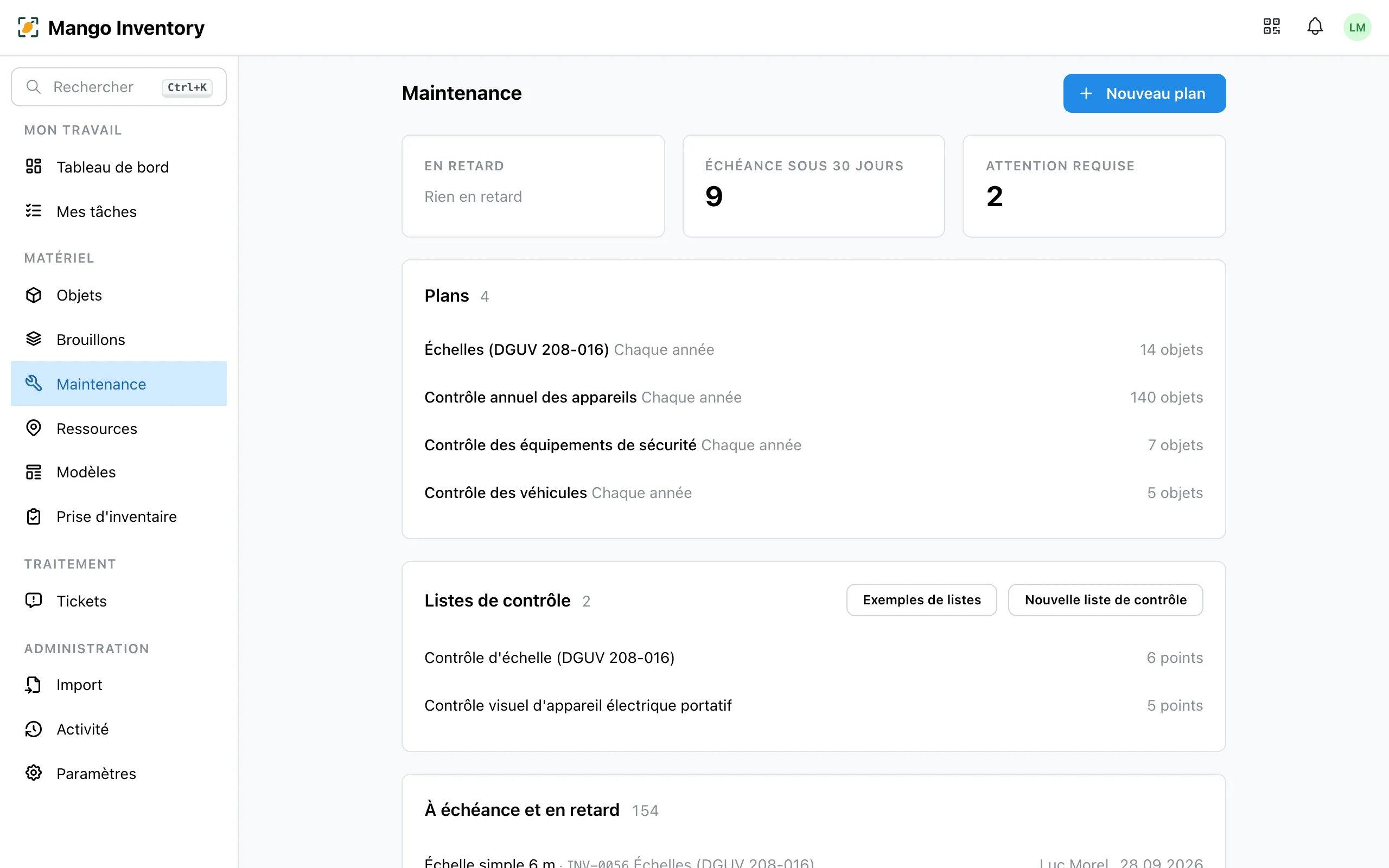Click the Mango Inventory logo icon
The height and width of the screenshot is (868, 1389).
coord(28,27)
